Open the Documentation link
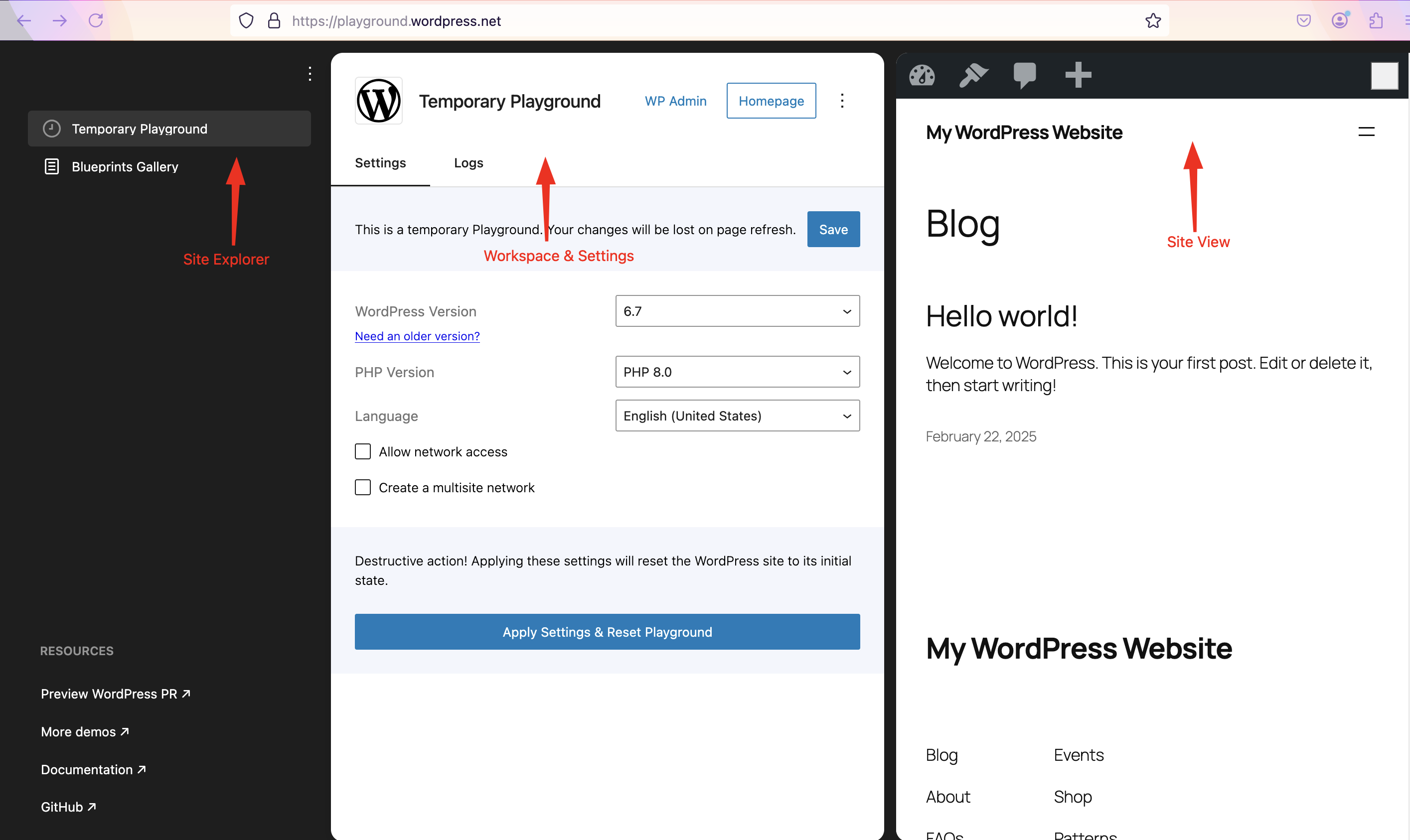1410x840 pixels. click(x=93, y=769)
